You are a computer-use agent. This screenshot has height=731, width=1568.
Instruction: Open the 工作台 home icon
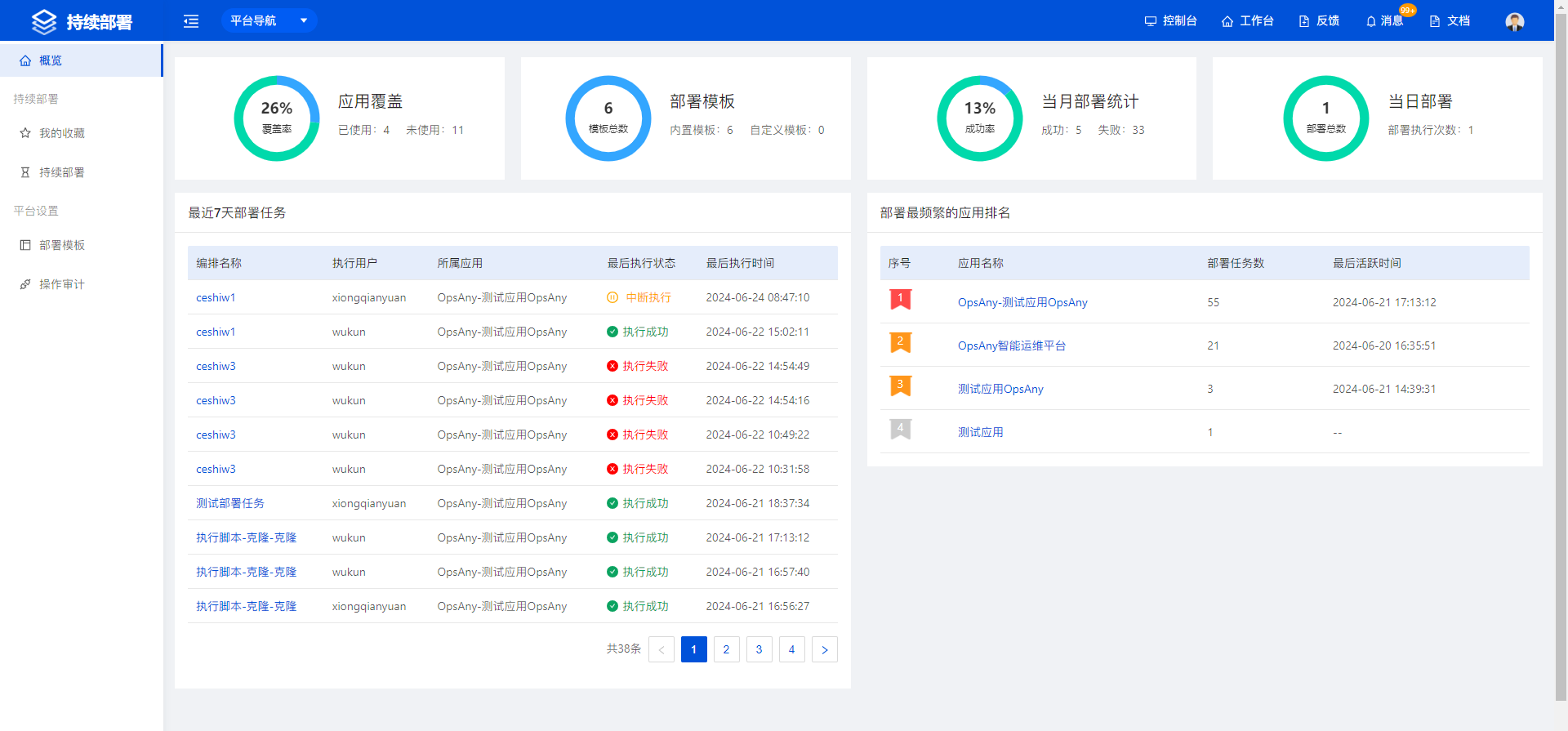pyautogui.click(x=1227, y=21)
